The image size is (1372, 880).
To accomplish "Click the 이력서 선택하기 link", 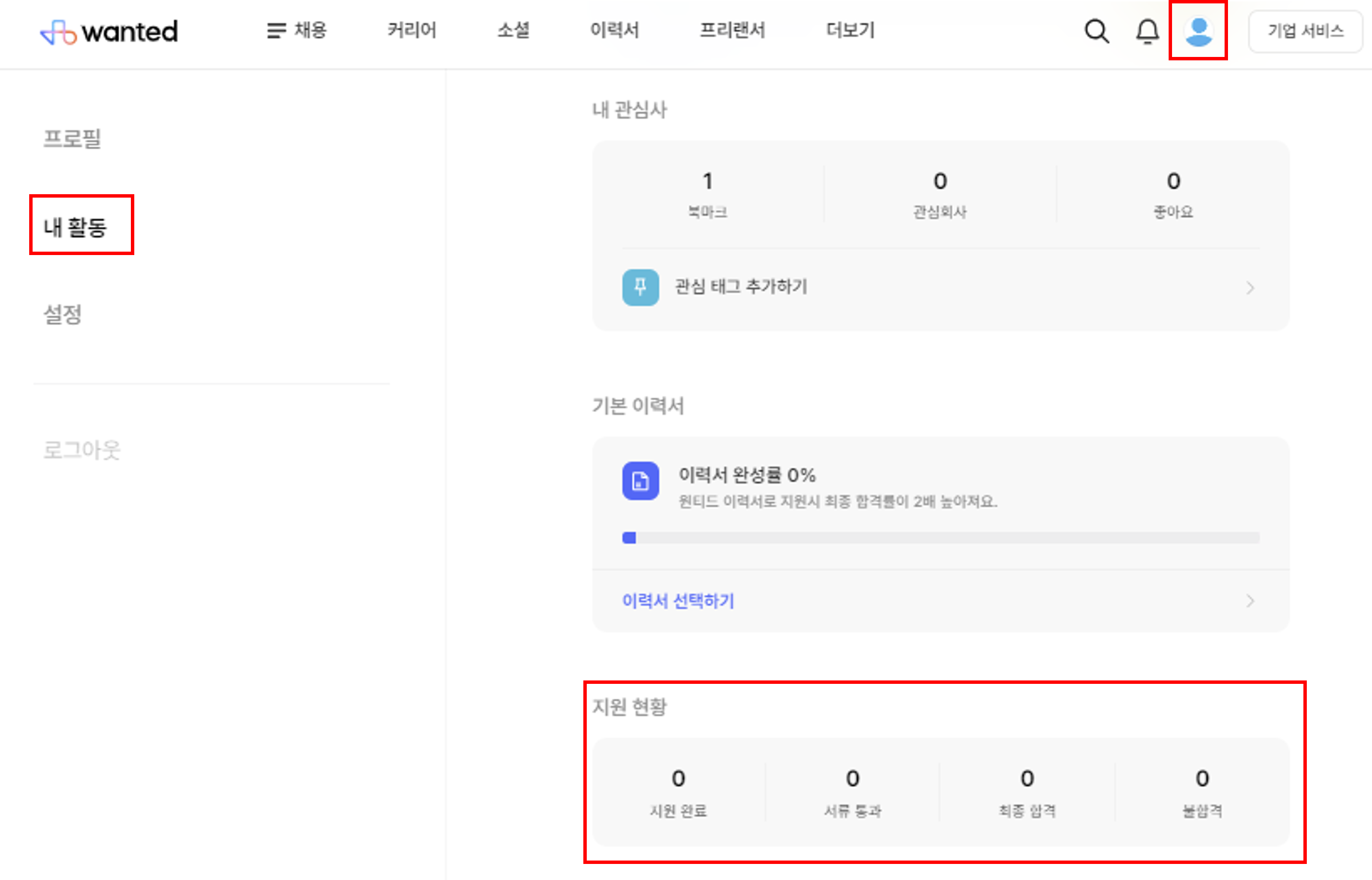I will [678, 601].
